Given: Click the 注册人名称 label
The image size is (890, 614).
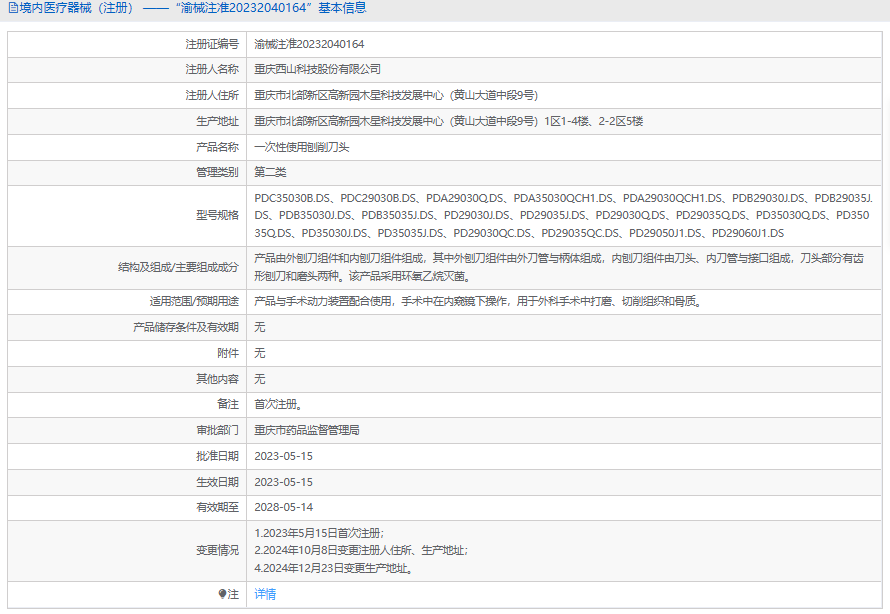Looking at the screenshot, I should pyautogui.click(x=212, y=69).
